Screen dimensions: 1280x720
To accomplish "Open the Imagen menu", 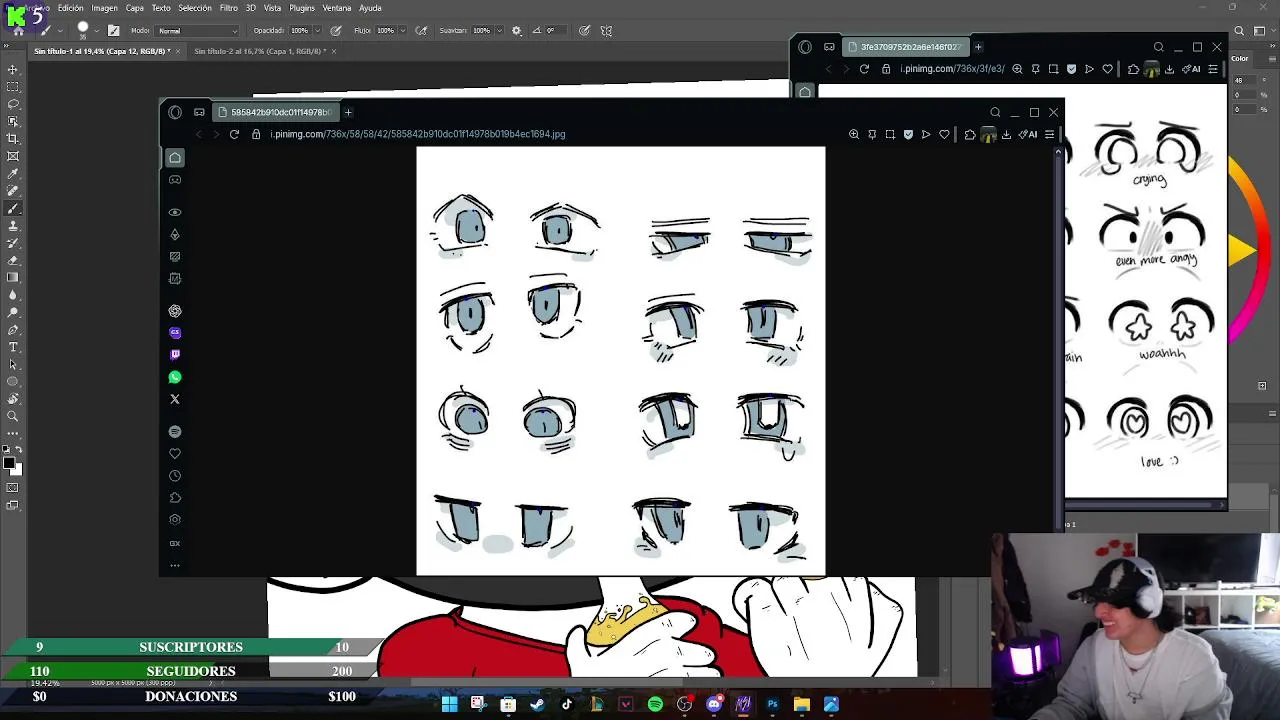I will (x=105, y=8).
